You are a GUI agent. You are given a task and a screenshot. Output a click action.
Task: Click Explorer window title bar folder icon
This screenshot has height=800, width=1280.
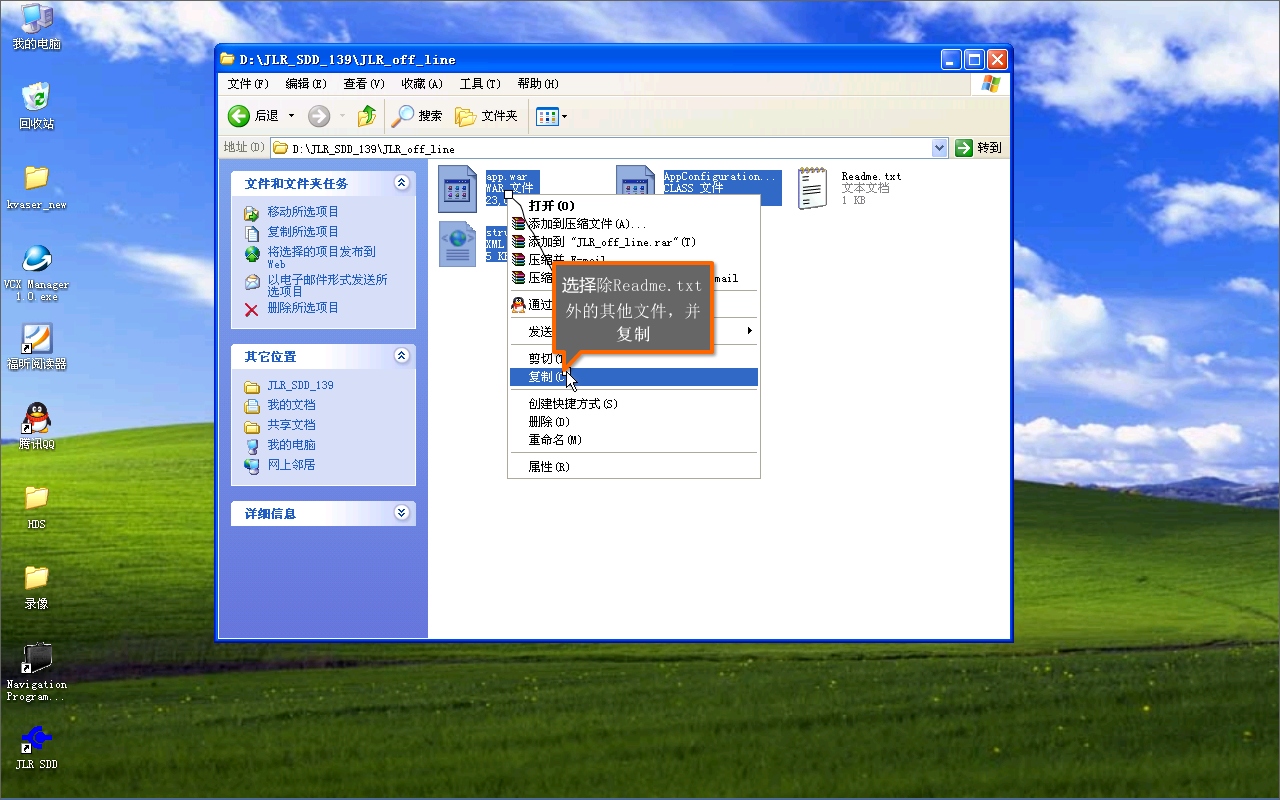click(228, 59)
